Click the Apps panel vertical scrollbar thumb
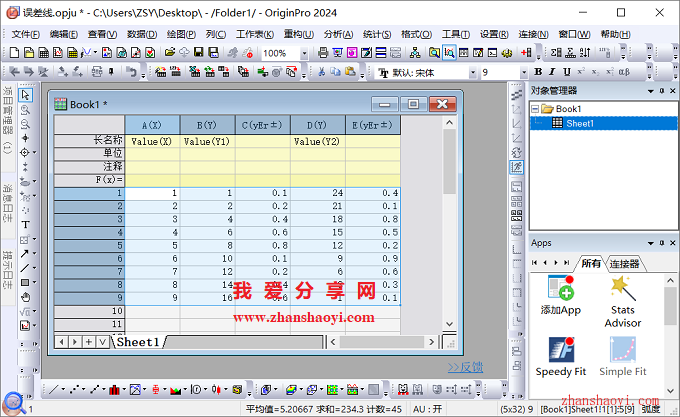The image size is (680, 417). point(670,305)
